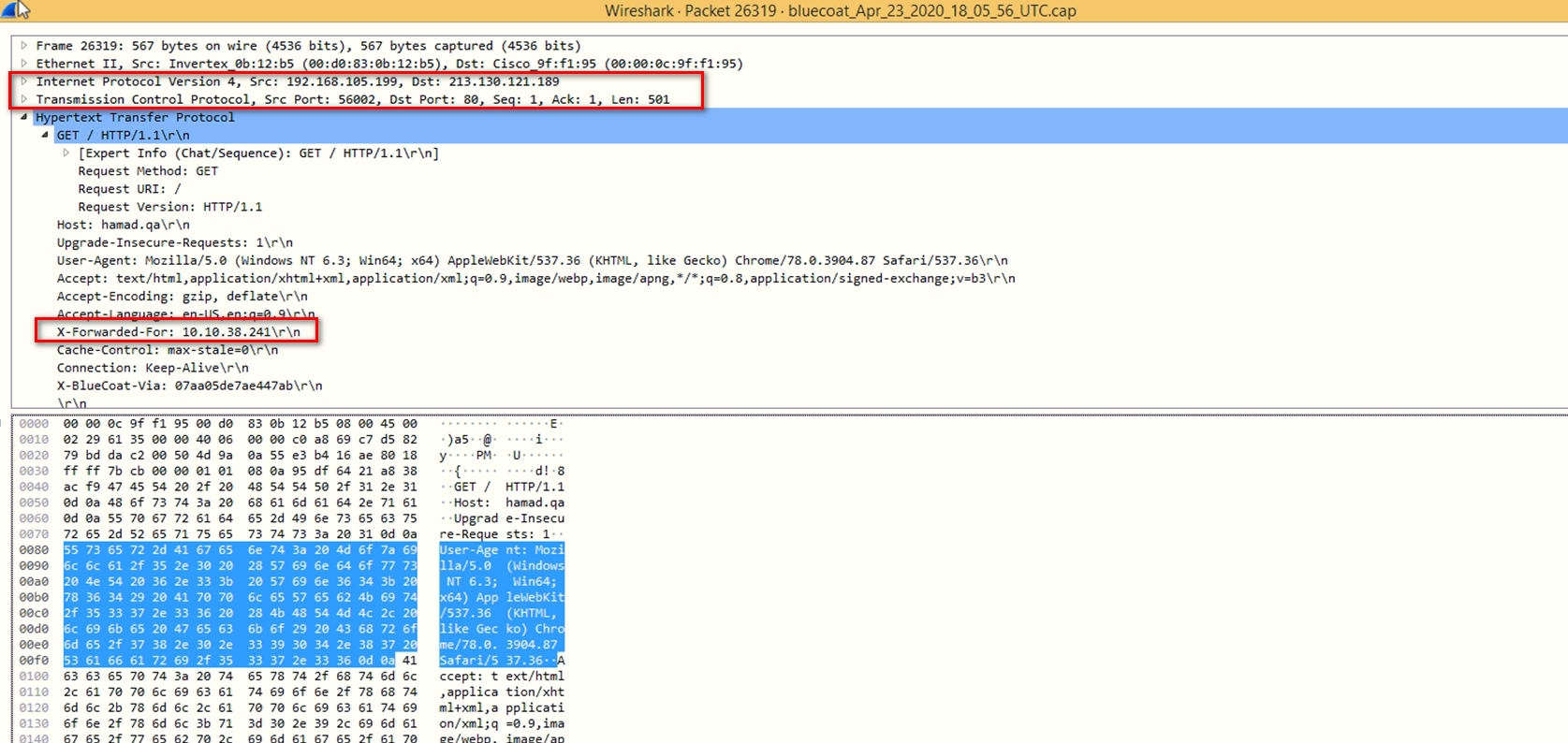Select the X-Forwarded-For: 10.10.38.241 line
1568x743 pixels.
coord(178,331)
